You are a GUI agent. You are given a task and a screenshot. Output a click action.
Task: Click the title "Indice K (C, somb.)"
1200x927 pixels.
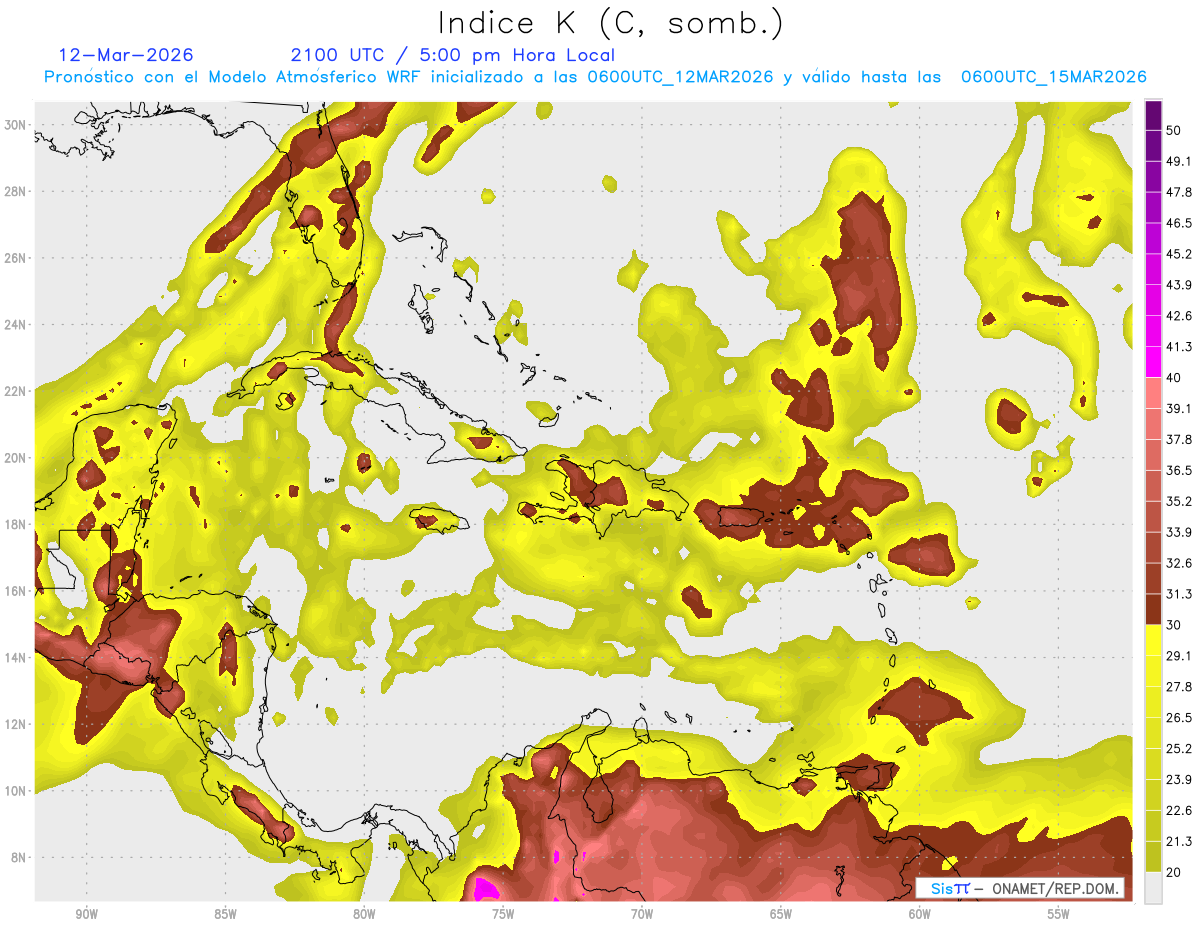(610, 24)
